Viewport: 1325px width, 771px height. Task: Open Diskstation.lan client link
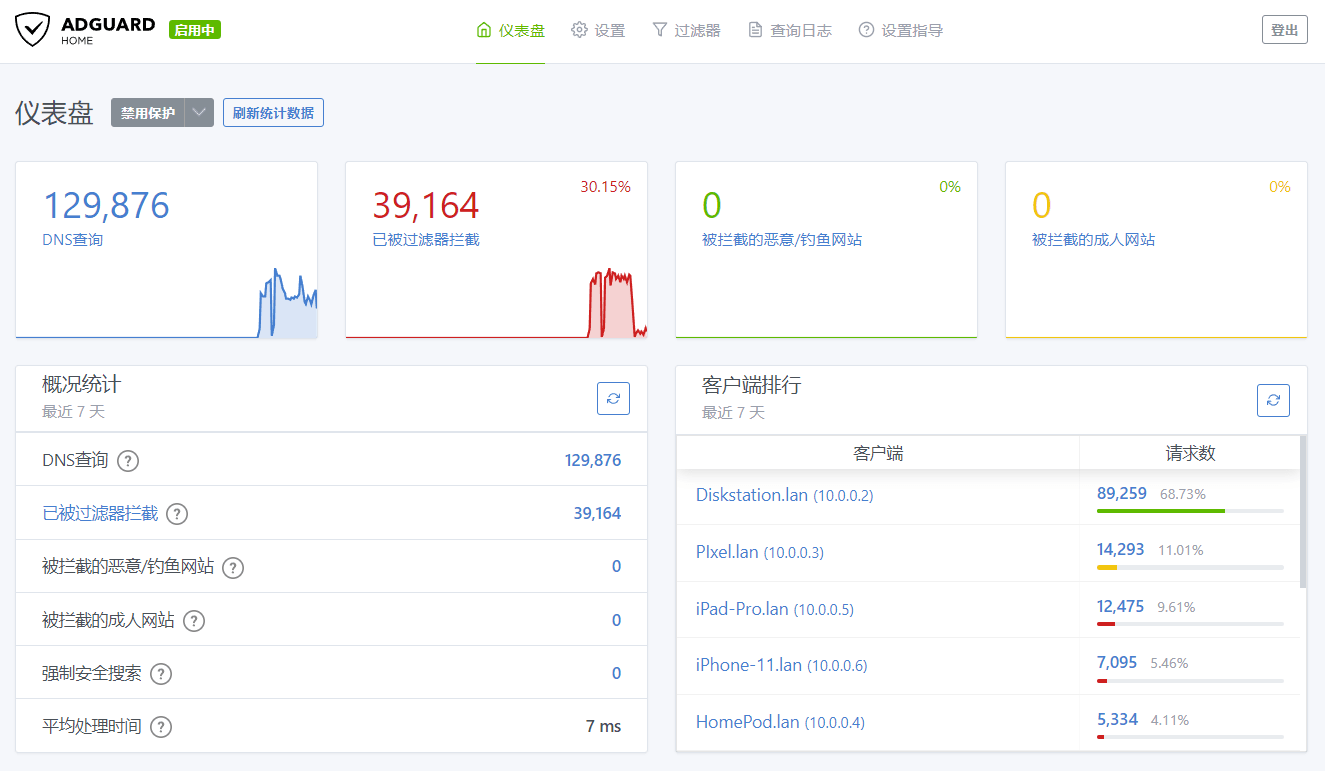click(751, 494)
